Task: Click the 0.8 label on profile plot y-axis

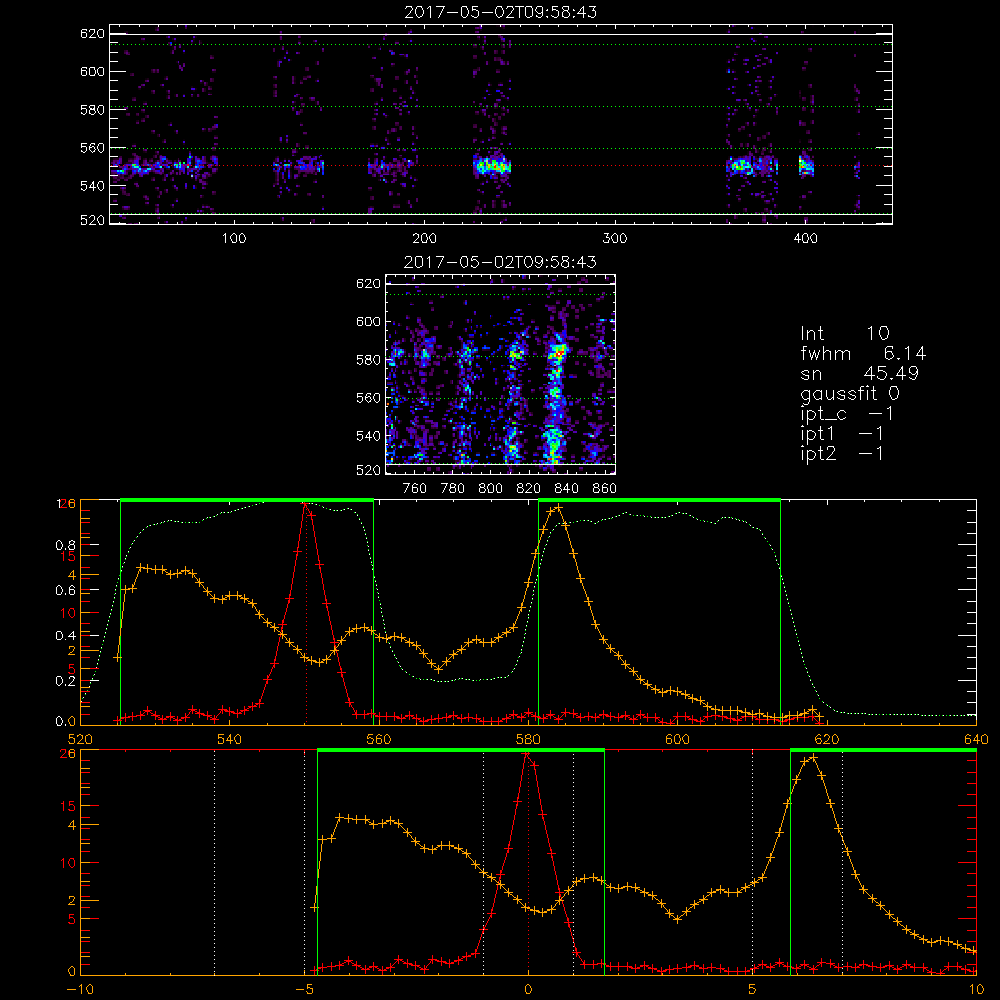Action: [x=68, y=545]
